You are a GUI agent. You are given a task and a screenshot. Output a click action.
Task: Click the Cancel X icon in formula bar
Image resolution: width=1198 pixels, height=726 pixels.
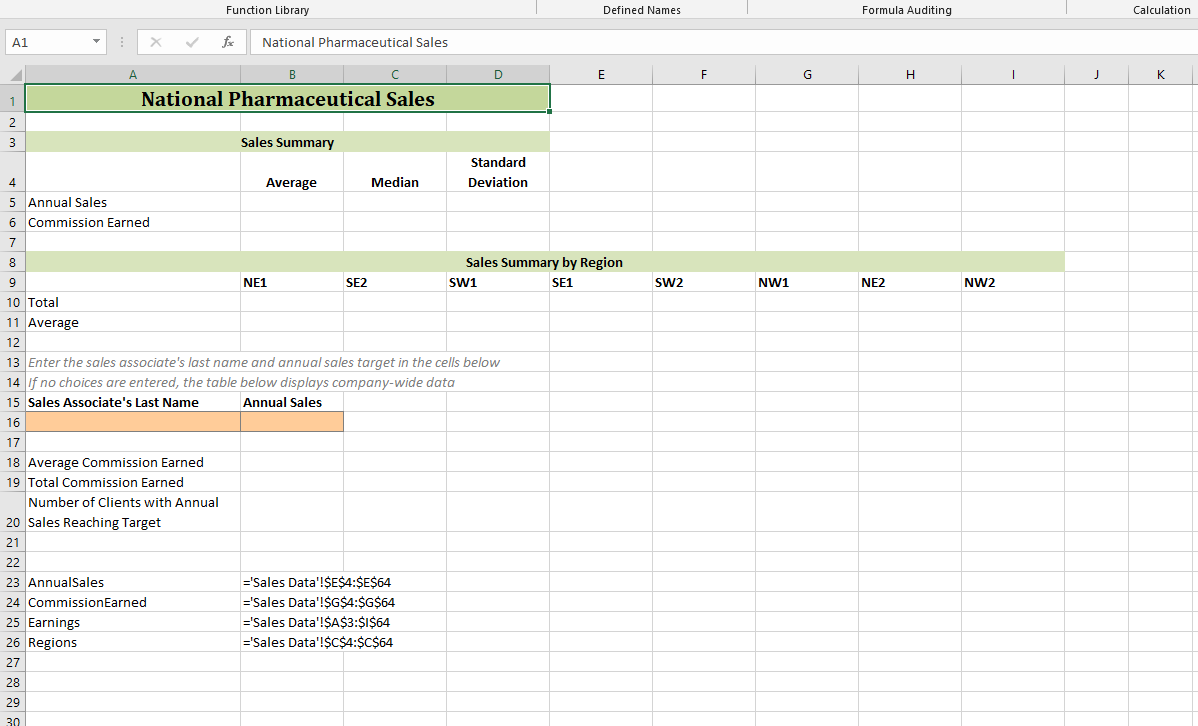(155, 42)
